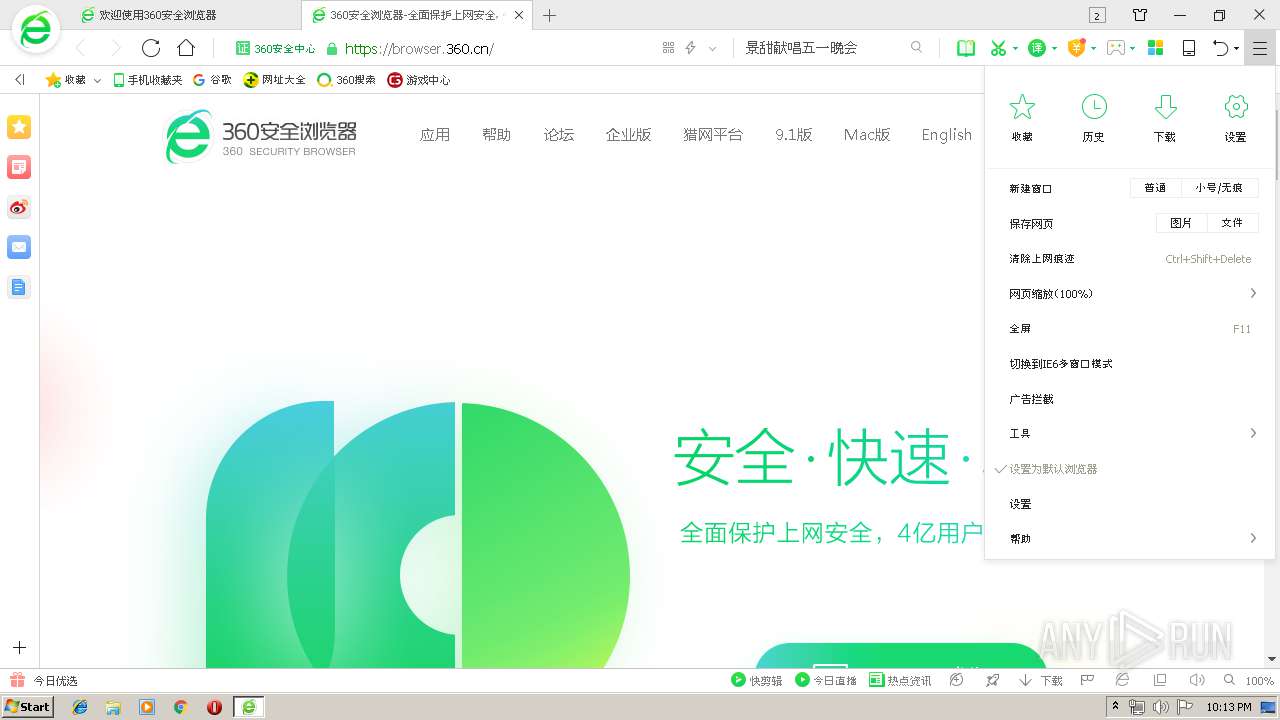Image resolution: width=1280 pixels, height=720 pixels.
Task: Open 应用 link on page navigation
Action: pyautogui.click(x=435, y=135)
